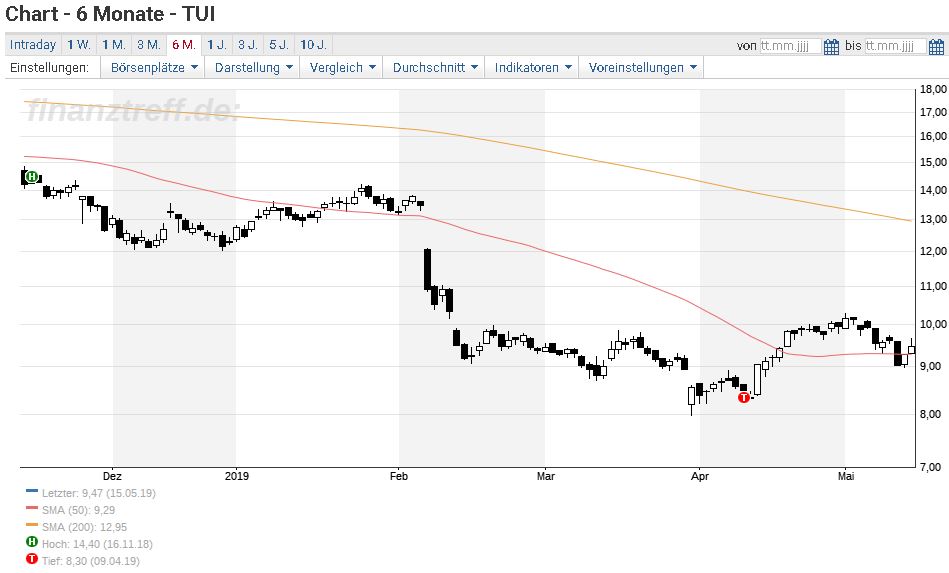Screen dimensions: 949x573
Task: Expand the Indikatoren dropdown
Action: [533, 67]
